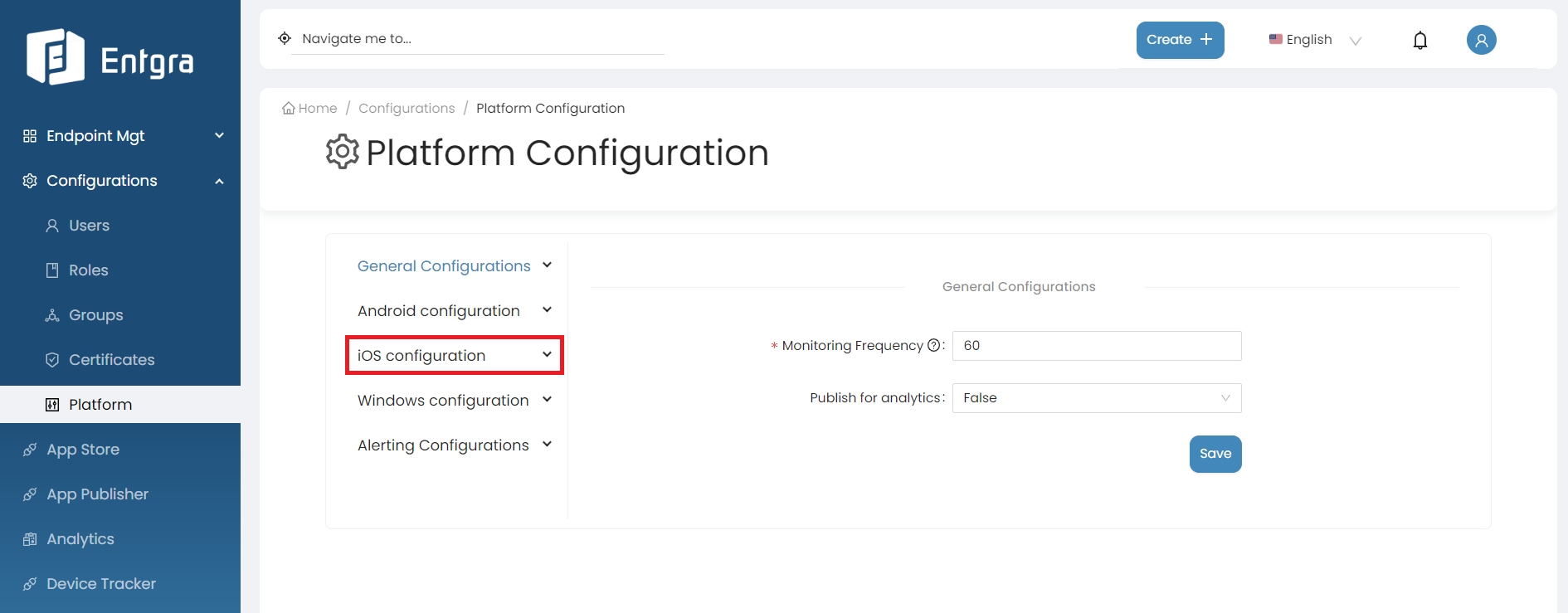Click the Monitoring Frequency help icon
This screenshot has height=613, width=1568.
(x=933, y=345)
